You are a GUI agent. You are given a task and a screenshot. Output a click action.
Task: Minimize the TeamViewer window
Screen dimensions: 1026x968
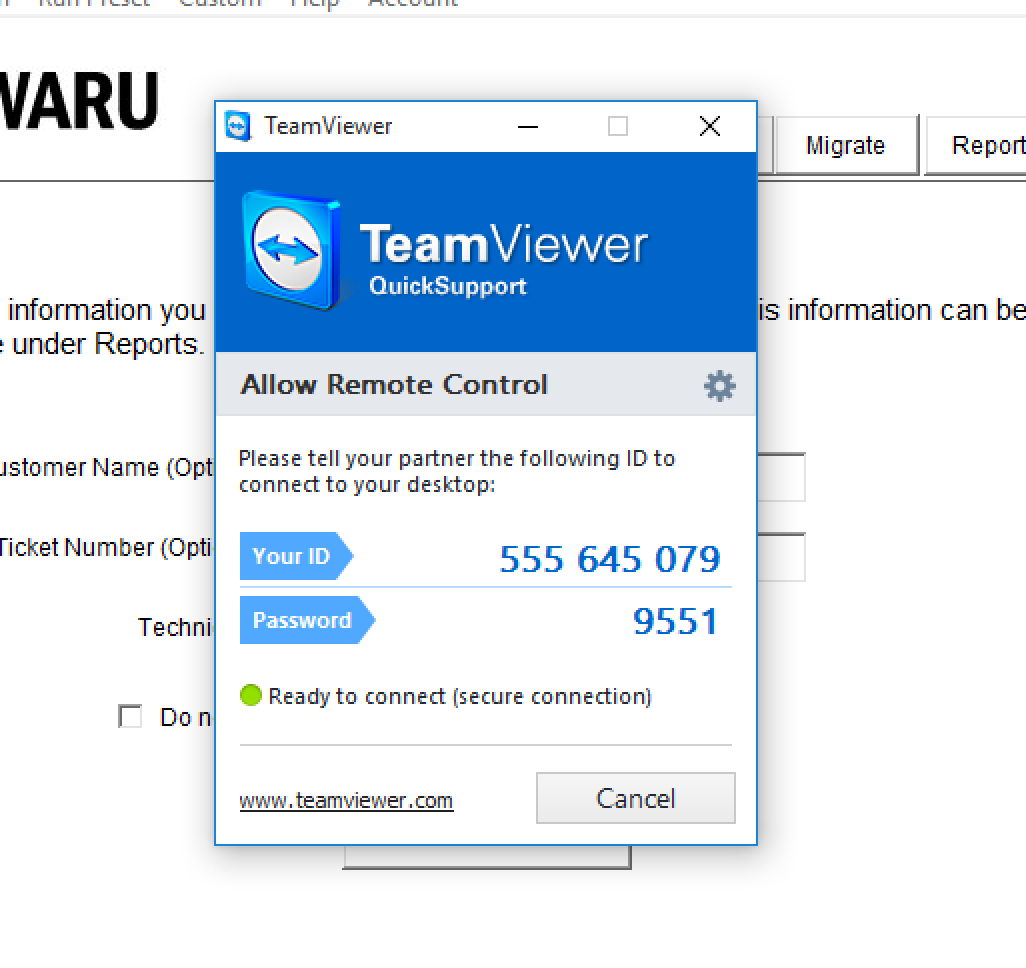[x=527, y=126]
